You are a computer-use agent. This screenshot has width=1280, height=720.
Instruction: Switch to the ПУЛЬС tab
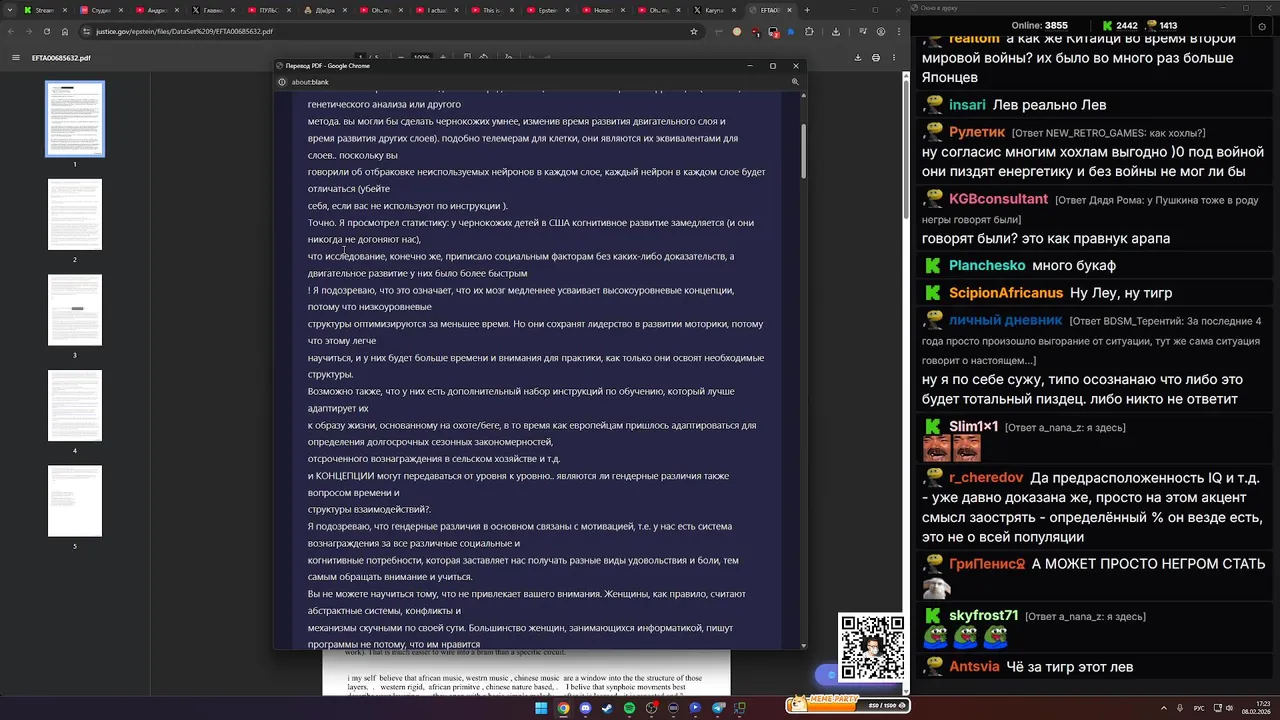pyautogui.click(x=272, y=10)
